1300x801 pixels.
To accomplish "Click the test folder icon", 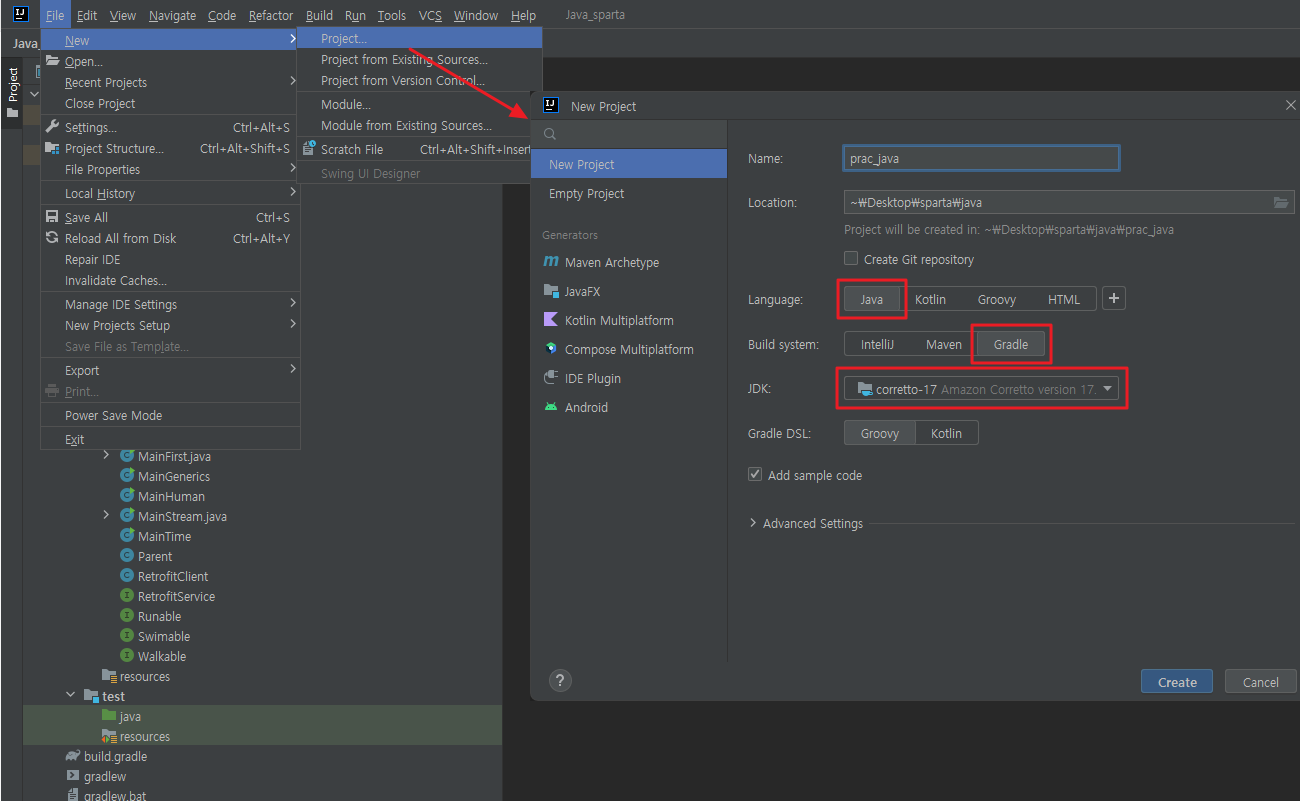I will click(x=91, y=696).
